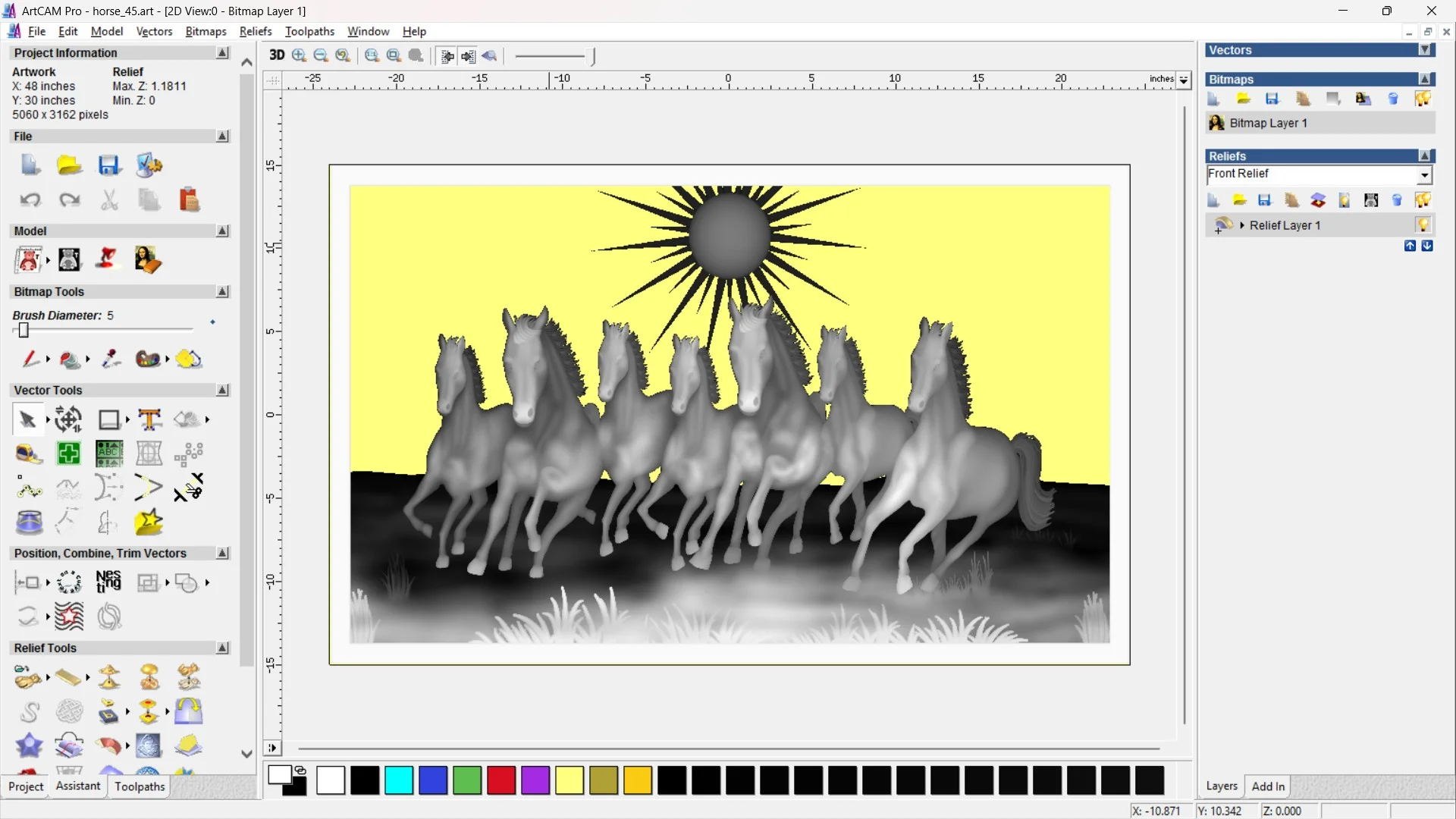Expand the Vectors panel
Screen dimensions: 1456x819
click(x=1426, y=50)
